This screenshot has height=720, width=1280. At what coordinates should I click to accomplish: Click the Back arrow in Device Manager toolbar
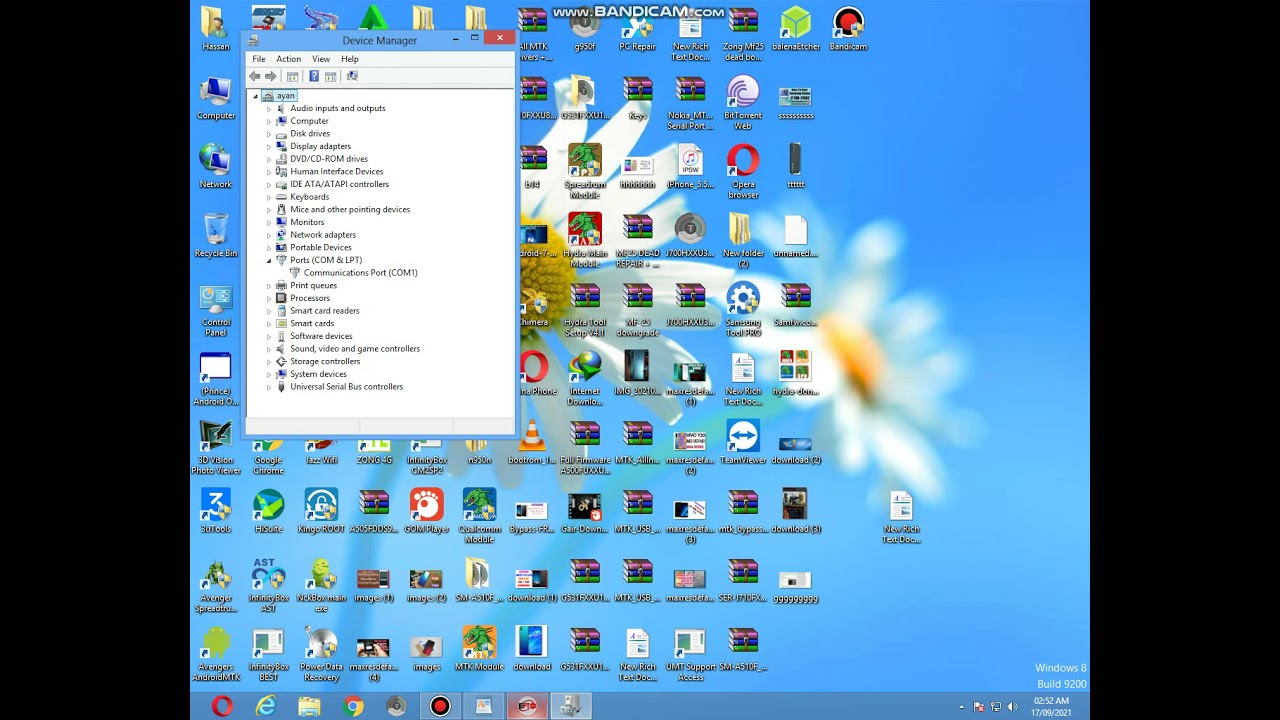pos(255,76)
